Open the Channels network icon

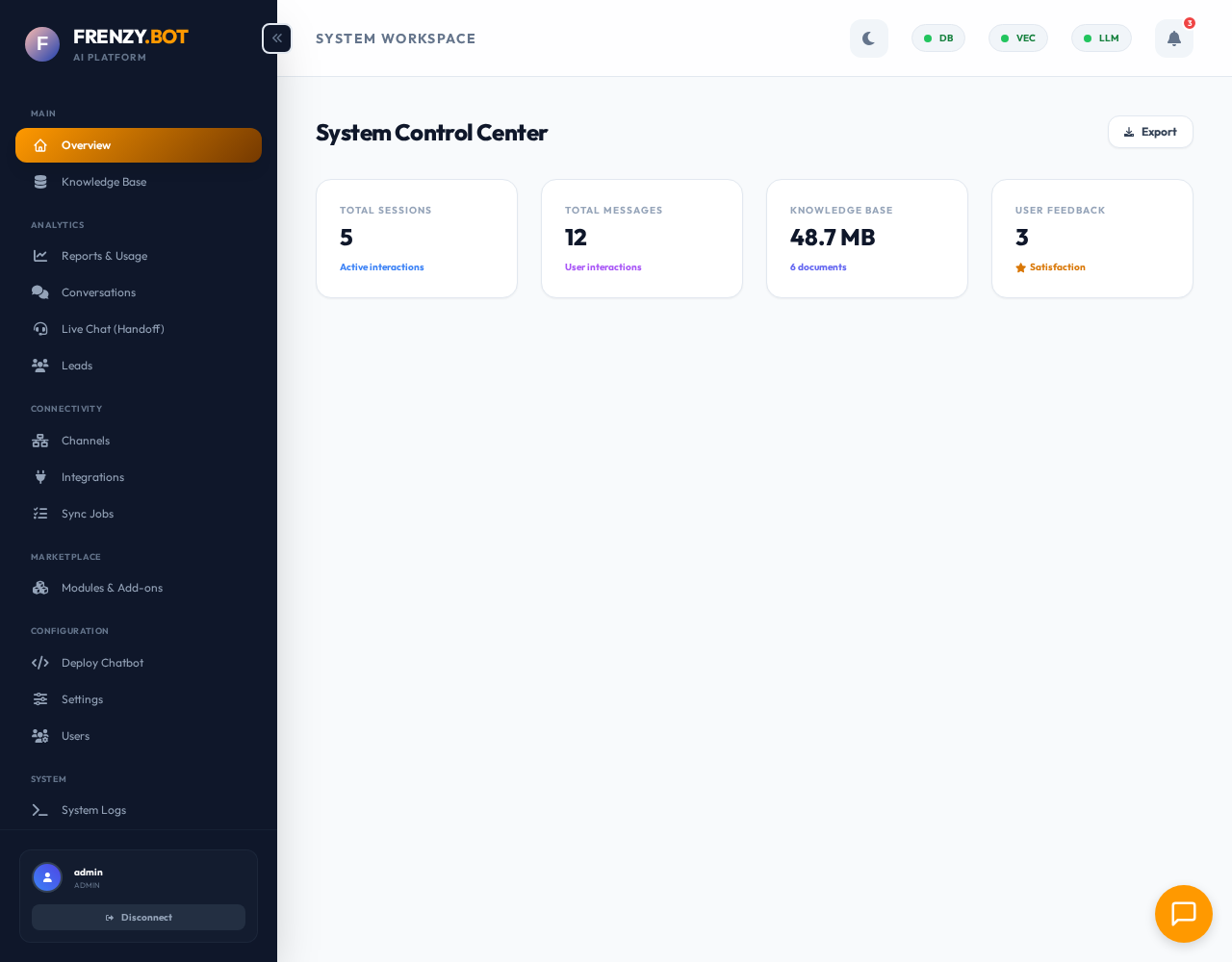click(40, 441)
